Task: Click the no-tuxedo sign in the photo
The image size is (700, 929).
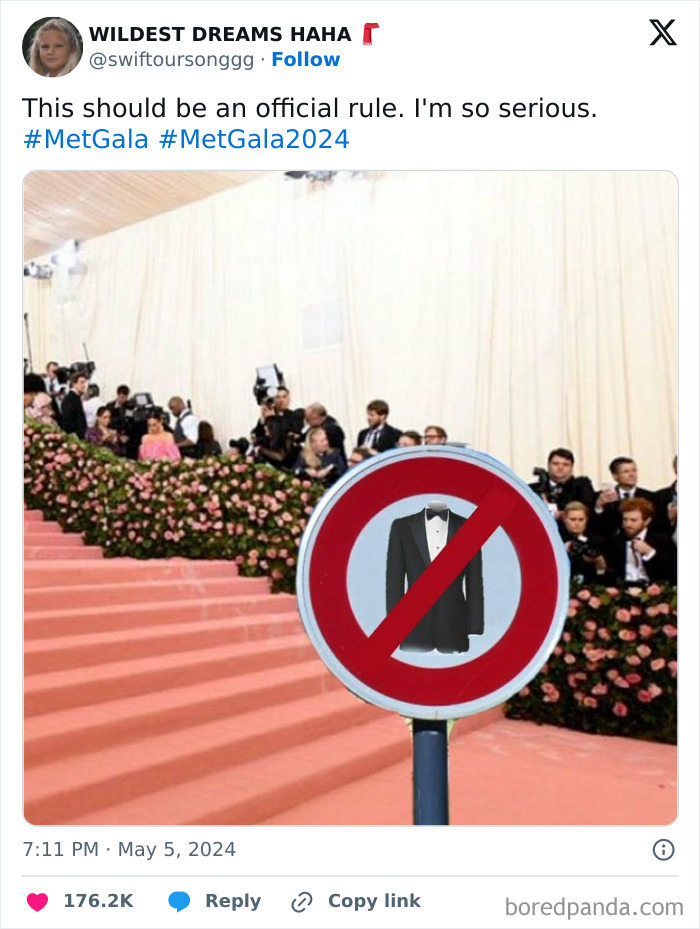Action: (x=434, y=583)
